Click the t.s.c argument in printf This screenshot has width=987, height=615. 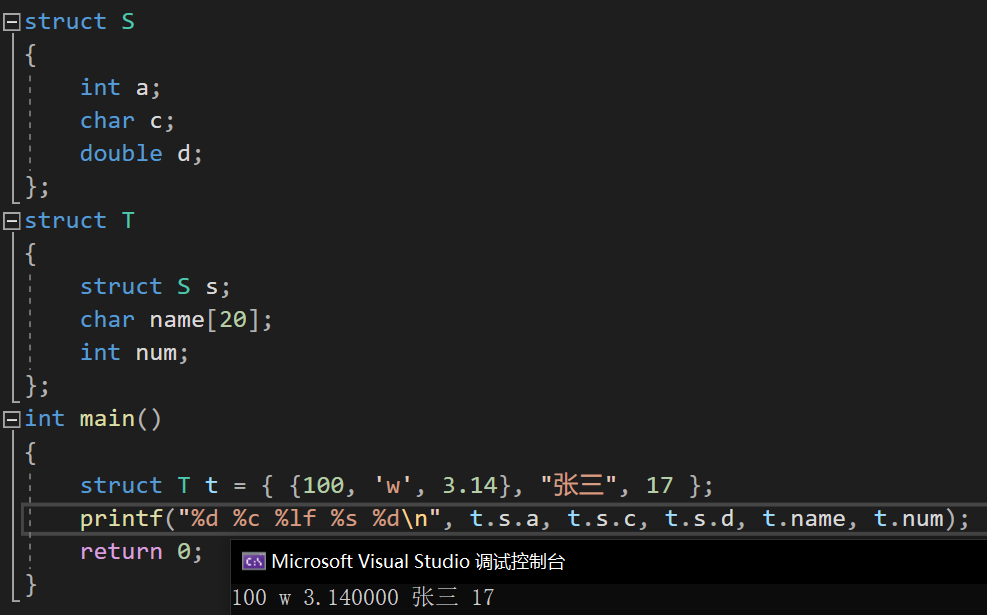tap(602, 519)
